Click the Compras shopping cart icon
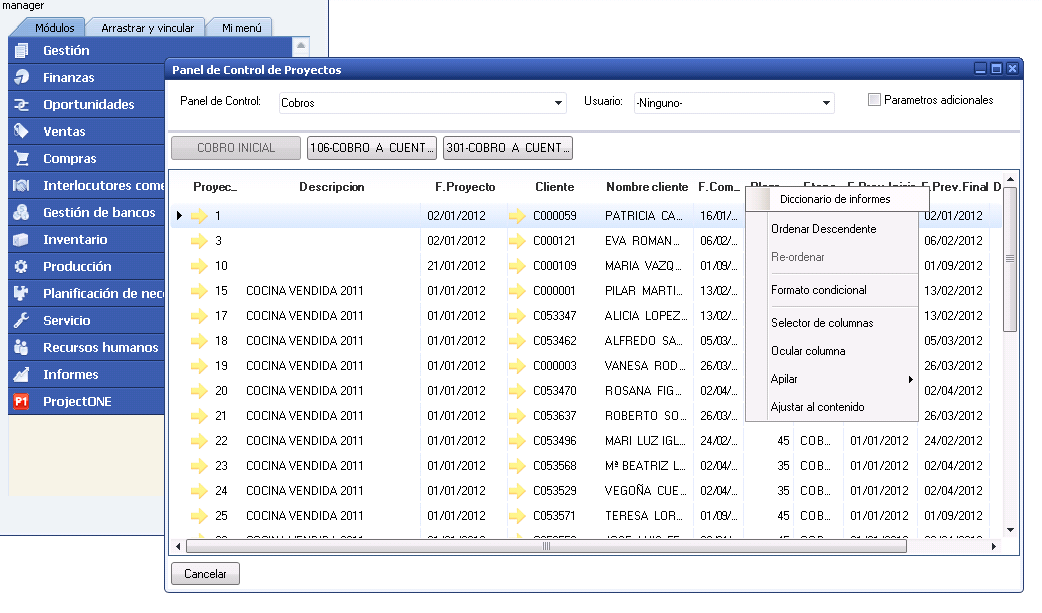This screenshot has height=613, width=1042. point(21,158)
